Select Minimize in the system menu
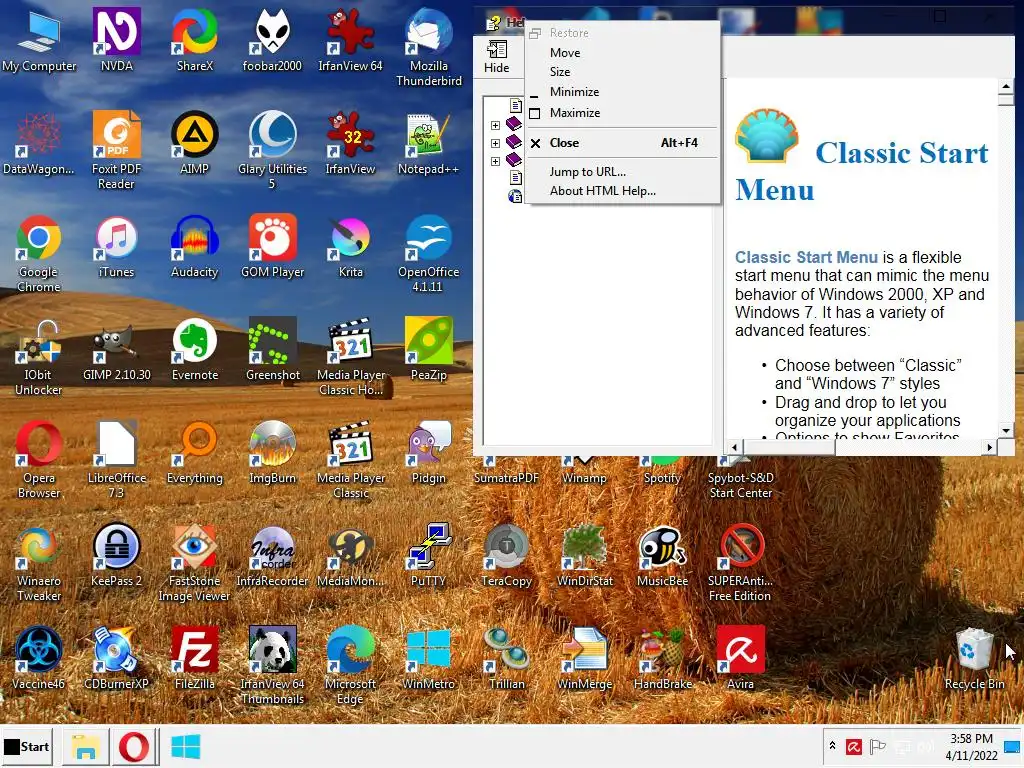 [x=623, y=92]
